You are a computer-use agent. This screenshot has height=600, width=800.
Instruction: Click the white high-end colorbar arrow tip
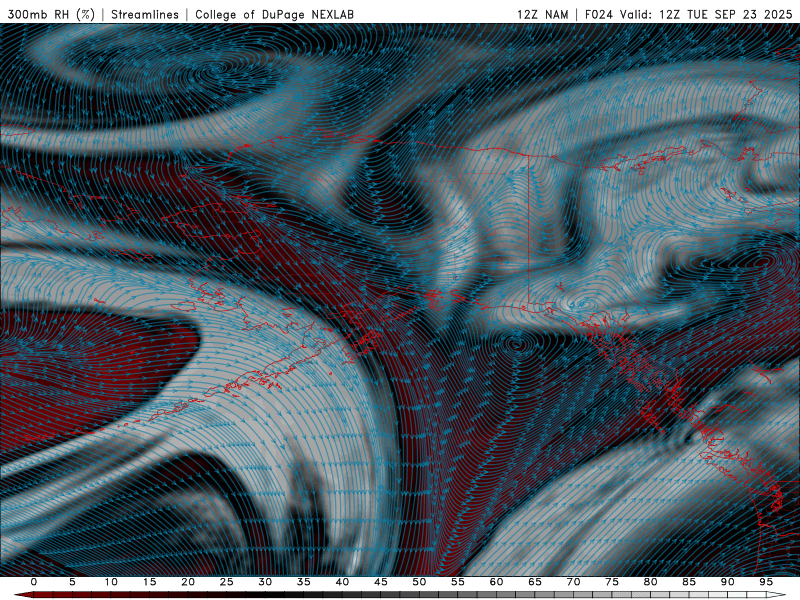point(778,595)
